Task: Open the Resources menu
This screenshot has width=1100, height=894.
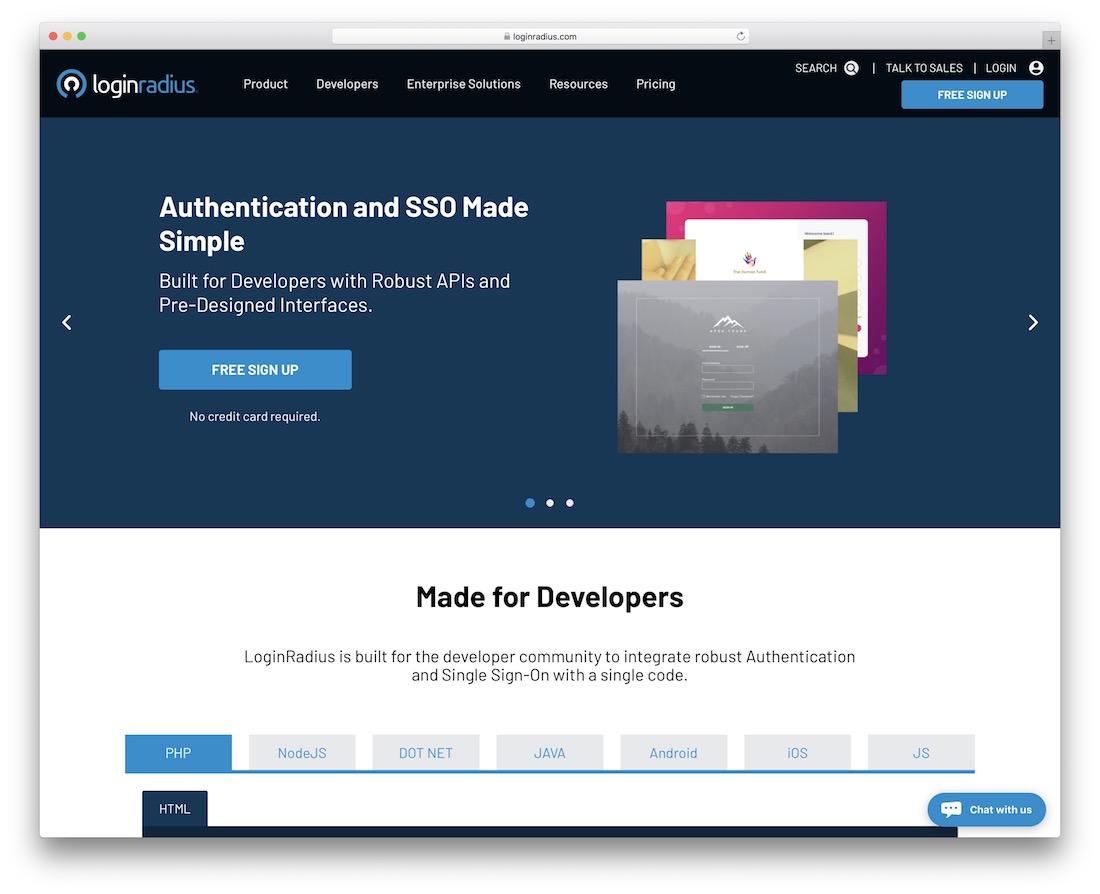Action: (x=578, y=84)
